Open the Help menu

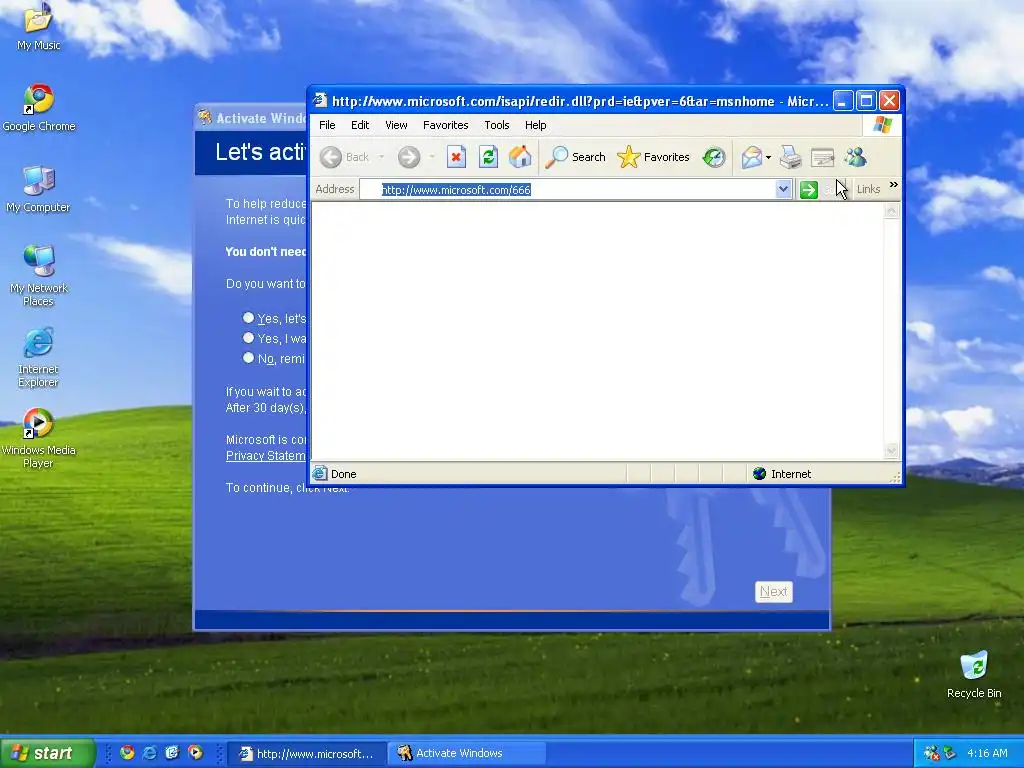536,125
